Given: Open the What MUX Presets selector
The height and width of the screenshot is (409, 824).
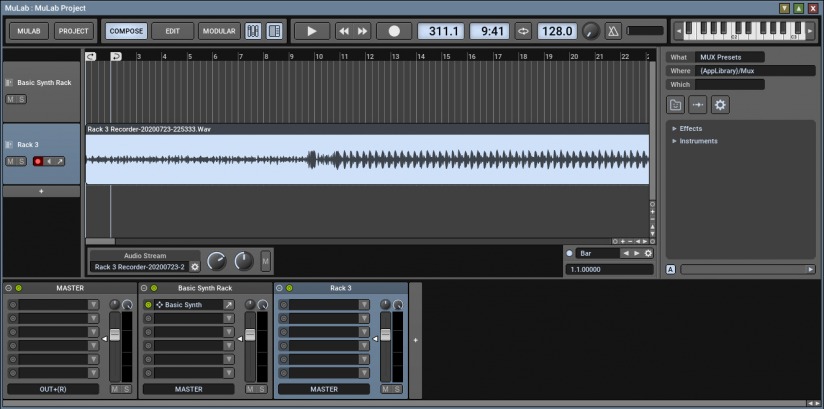Looking at the screenshot, I should coord(729,57).
